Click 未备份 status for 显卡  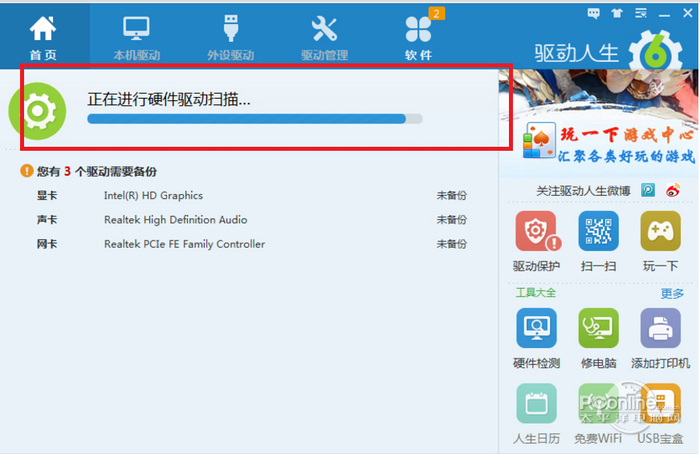pos(451,196)
